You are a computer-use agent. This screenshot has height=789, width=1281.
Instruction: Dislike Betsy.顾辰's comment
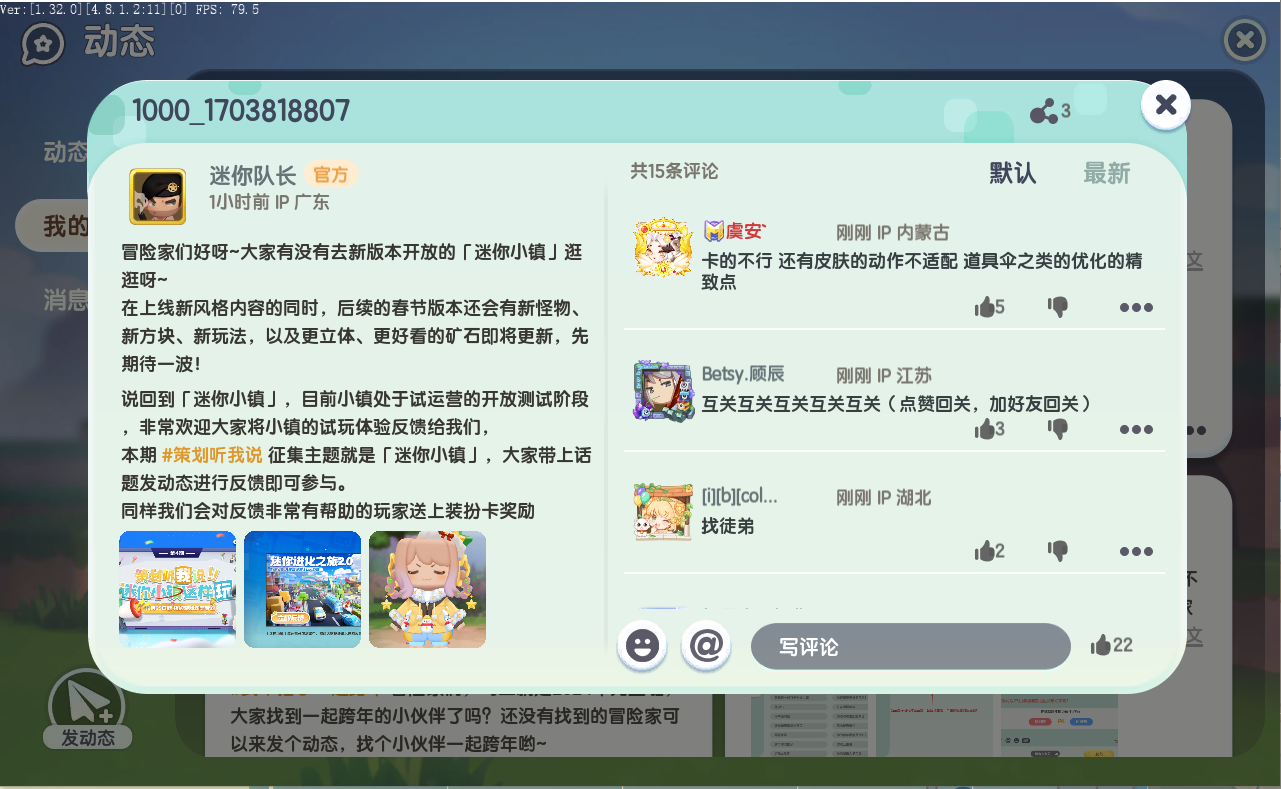(x=1058, y=429)
